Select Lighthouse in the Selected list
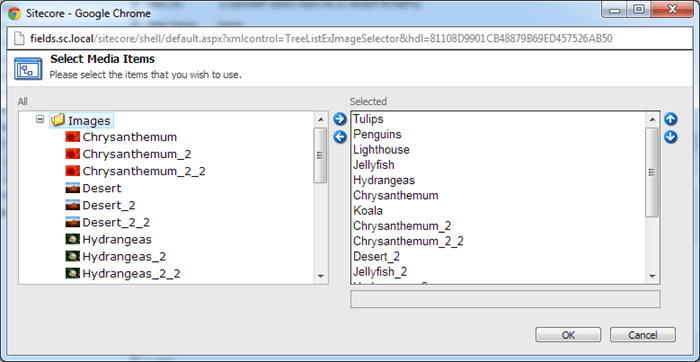 pos(381,150)
